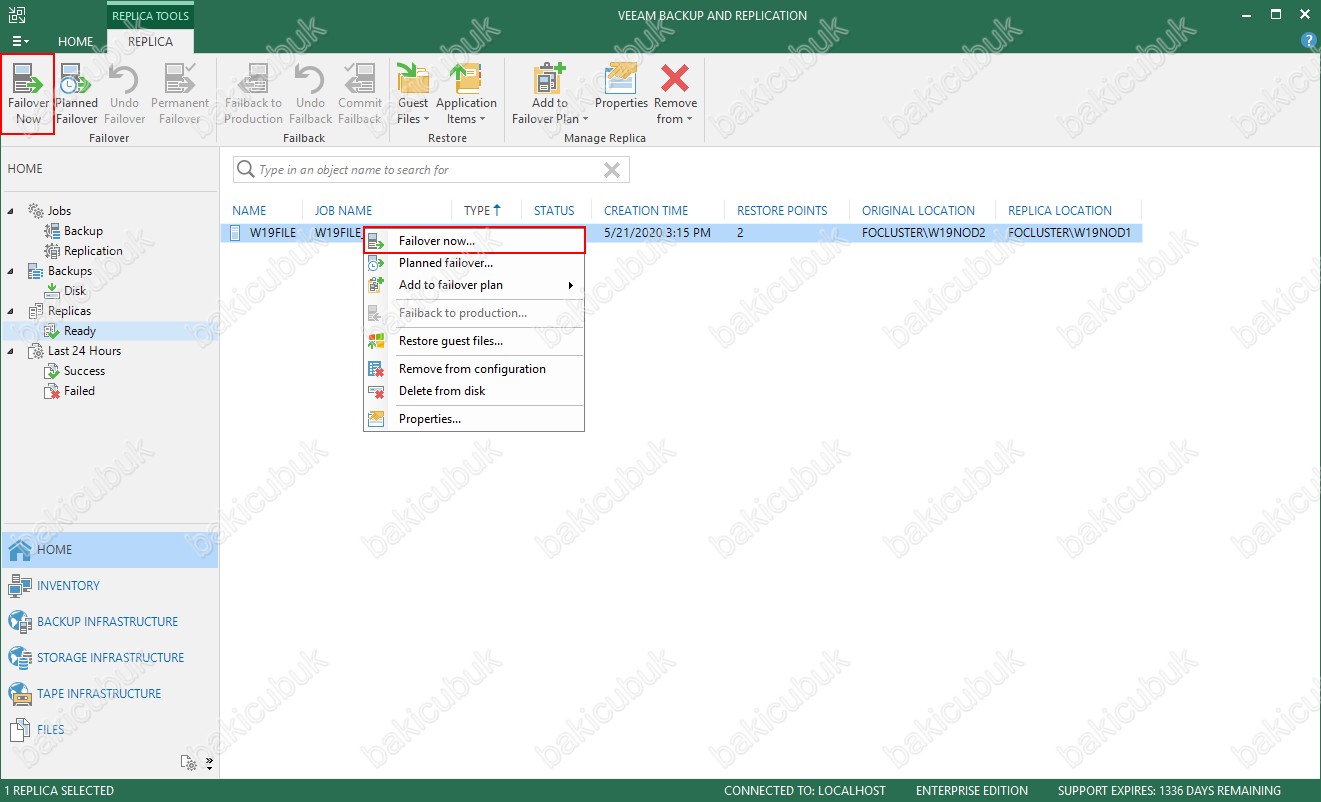Click the navigation pane options chevron
This screenshot has width=1321, height=802.
209,763
